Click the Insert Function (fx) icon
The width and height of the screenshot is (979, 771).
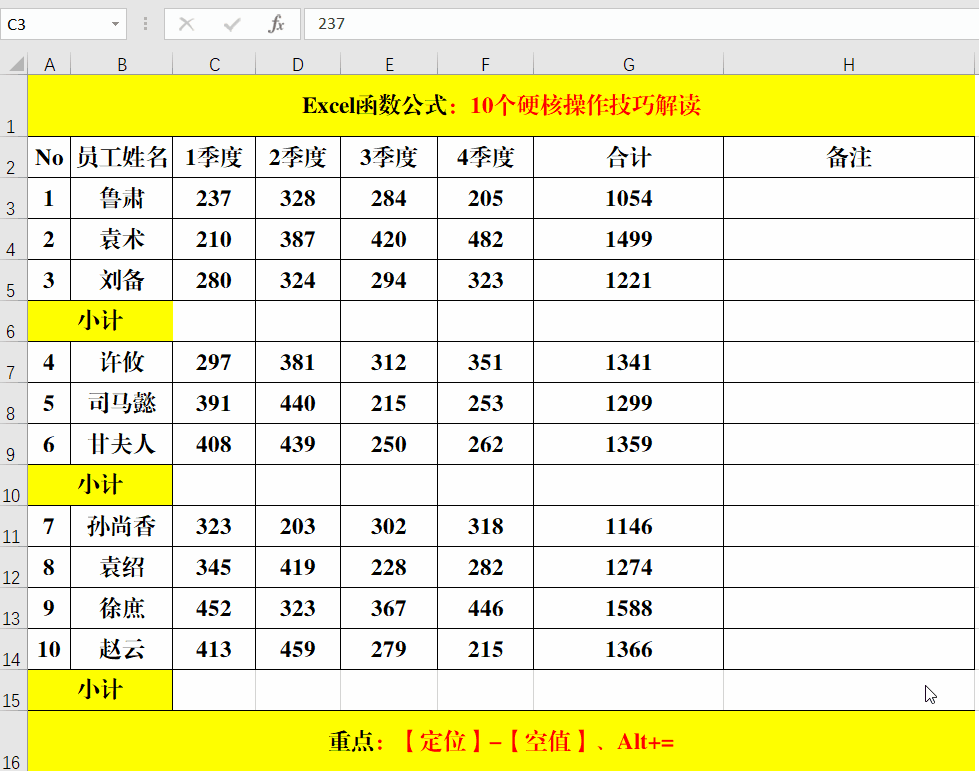(x=278, y=24)
